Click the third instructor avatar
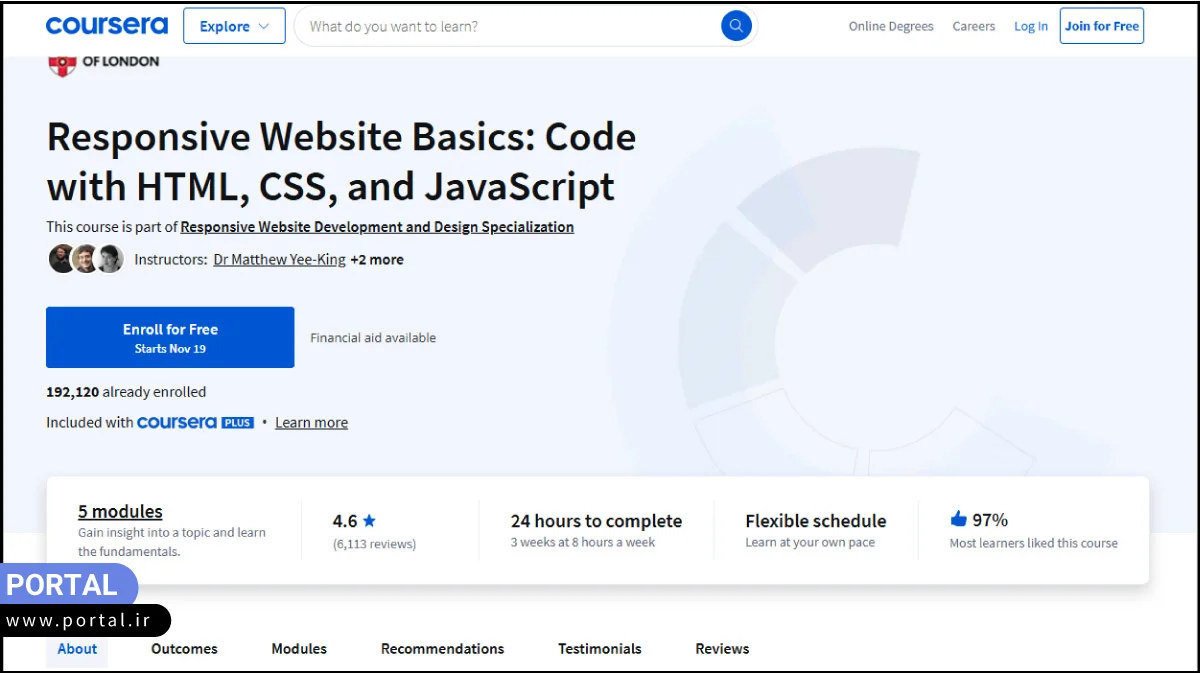1200x673 pixels. coord(110,258)
